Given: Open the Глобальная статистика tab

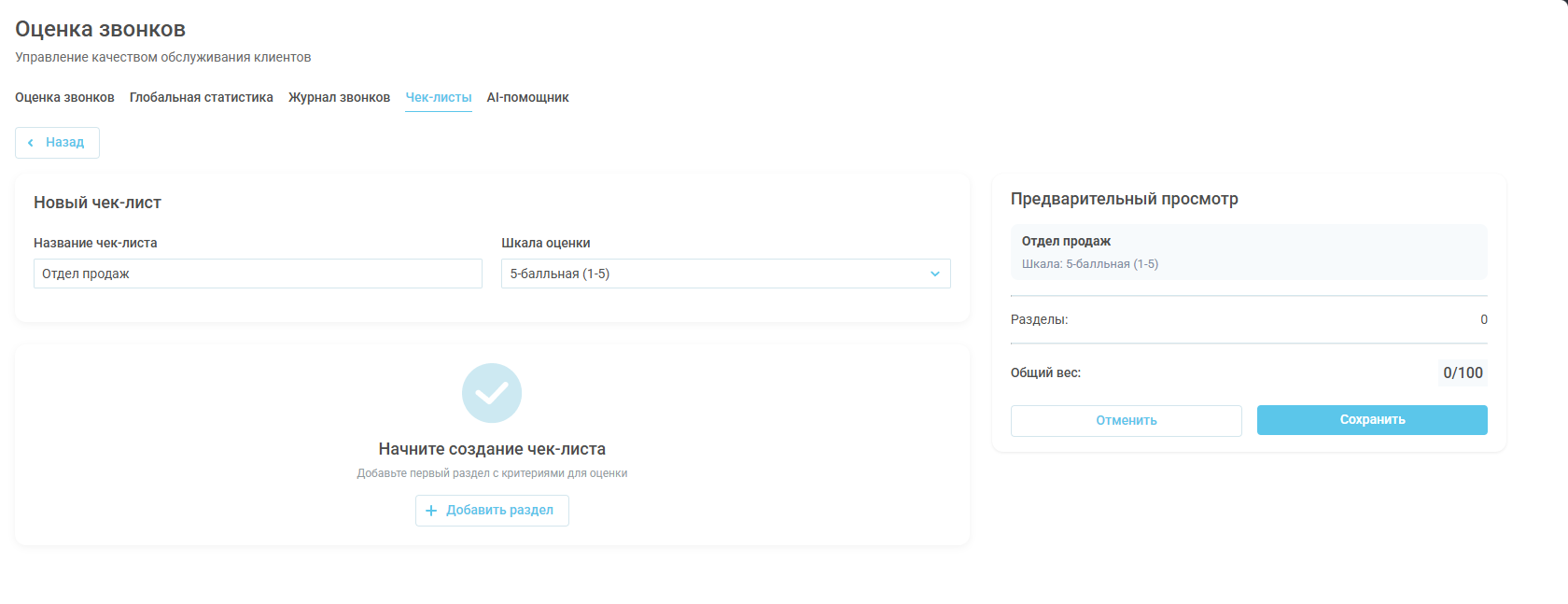Looking at the screenshot, I should tap(201, 97).
